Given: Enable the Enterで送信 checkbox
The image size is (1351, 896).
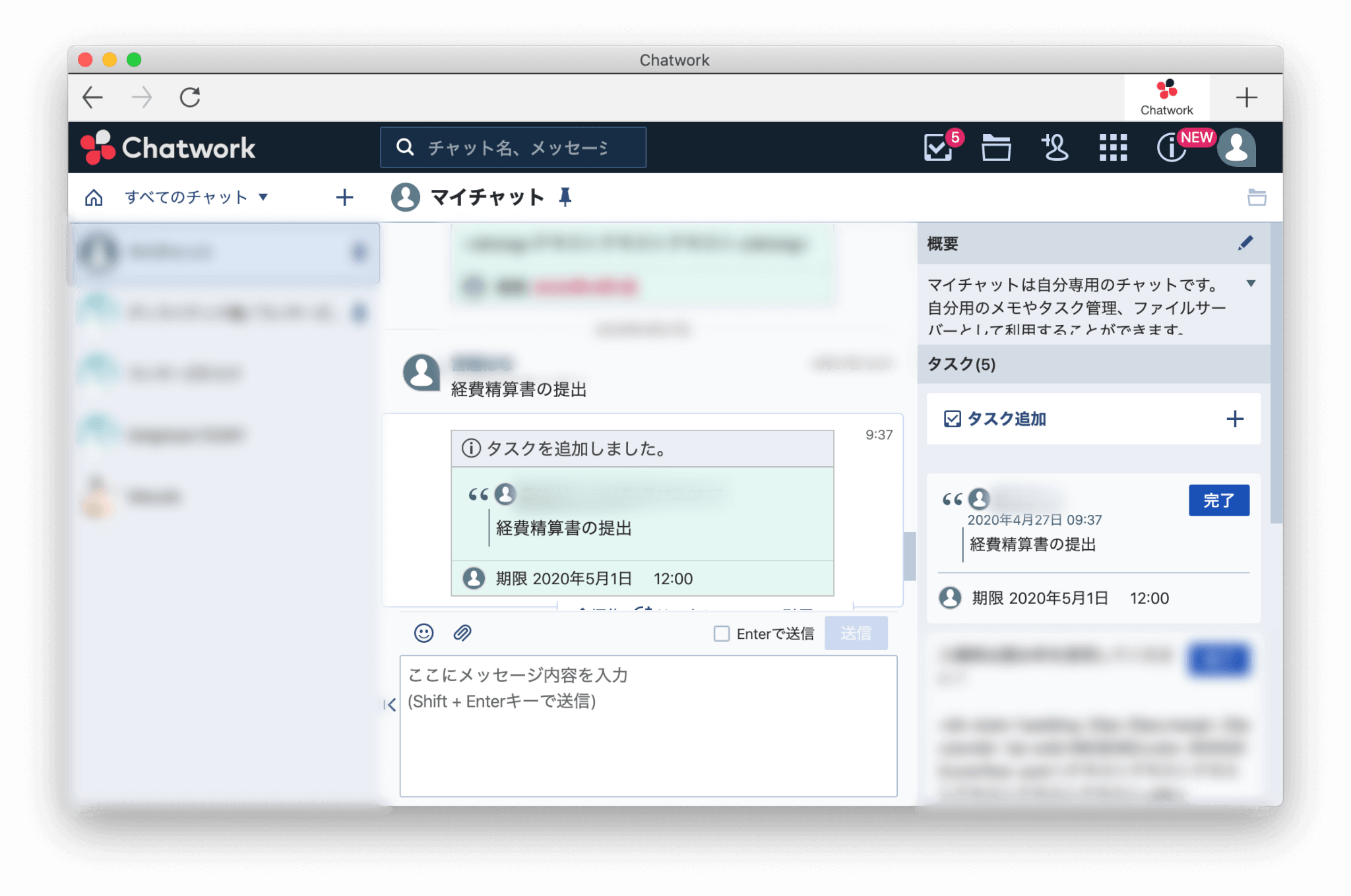Looking at the screenshot, I should [x=722, y=634].
